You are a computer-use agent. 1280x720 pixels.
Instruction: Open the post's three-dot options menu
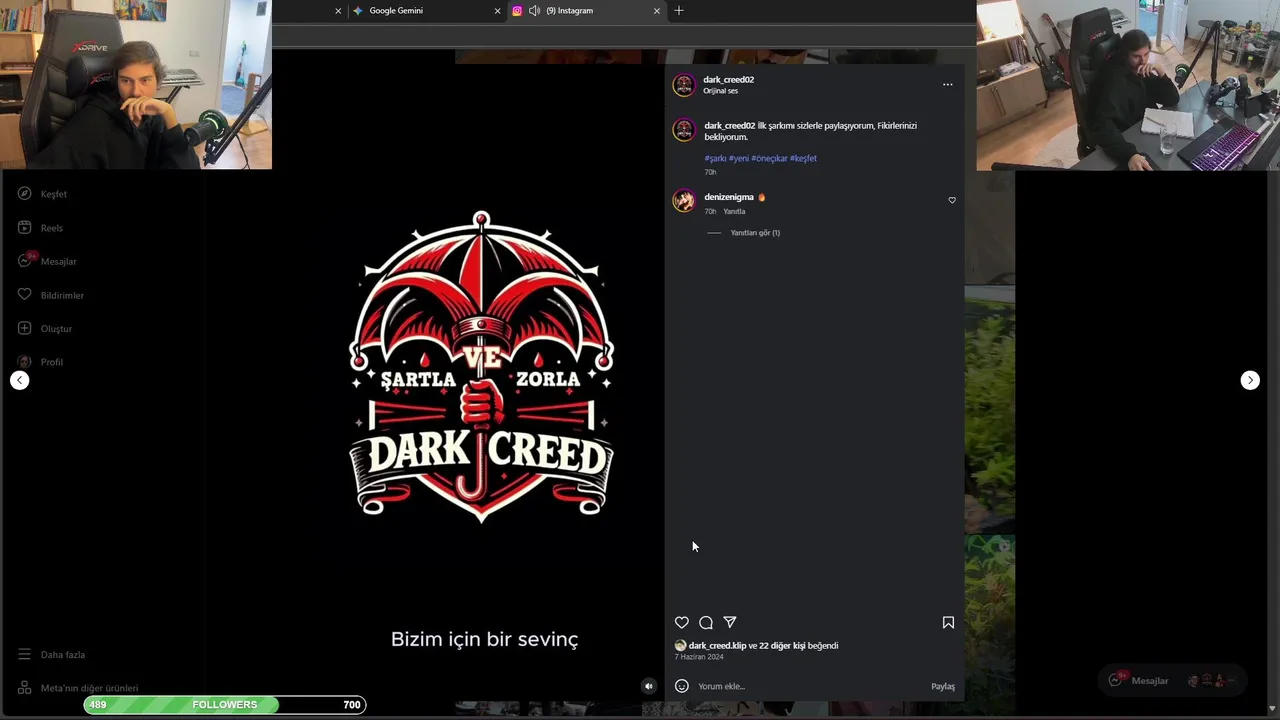(947, 85)
